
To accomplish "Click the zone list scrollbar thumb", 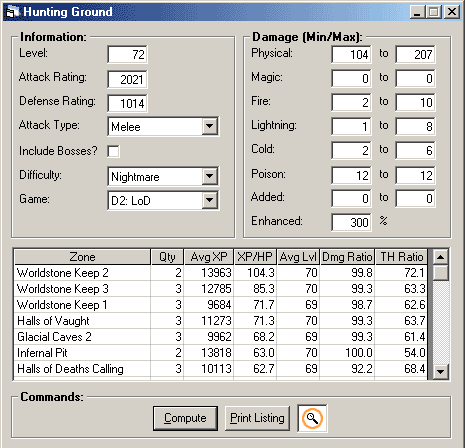I will click(441, 273).
